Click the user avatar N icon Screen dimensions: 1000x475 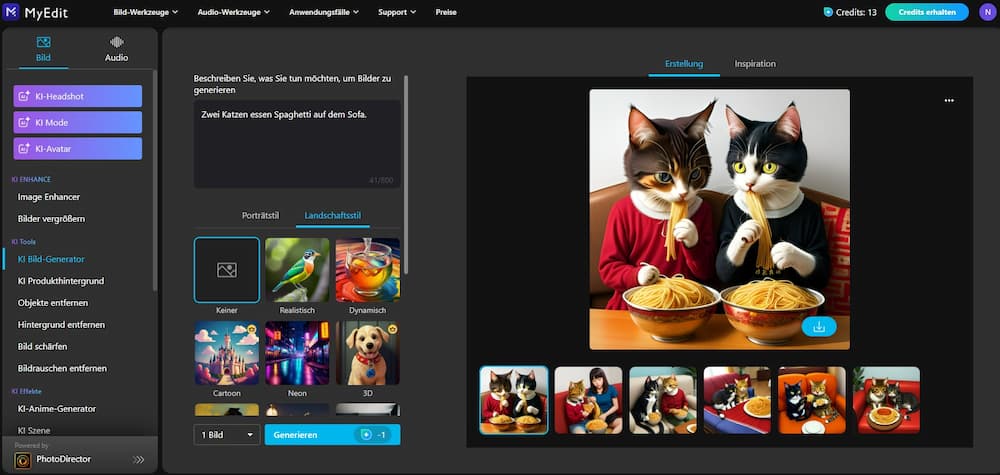click(x=986, y=12)
